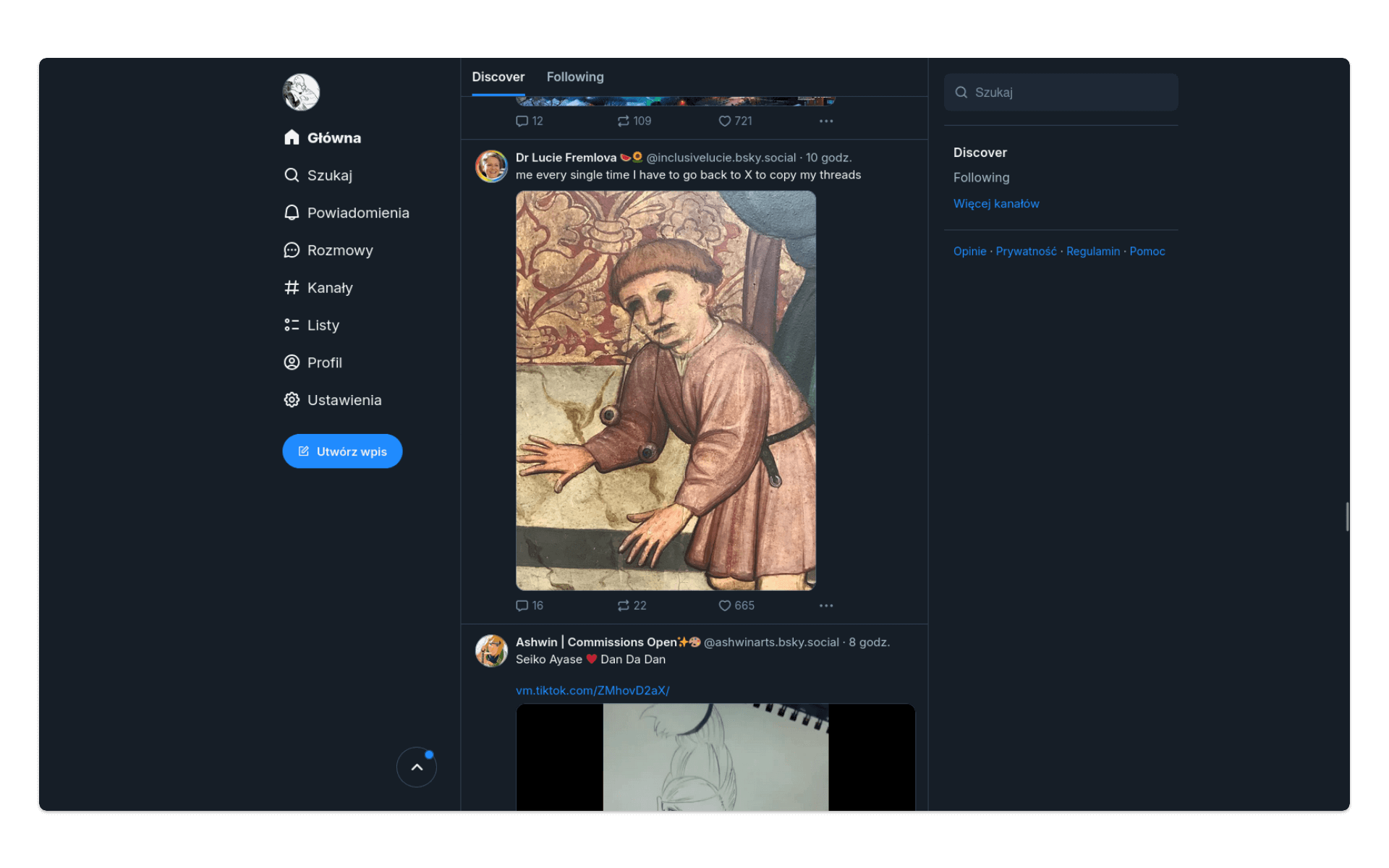Click the Szukaj search field on right

[1061, 92]
